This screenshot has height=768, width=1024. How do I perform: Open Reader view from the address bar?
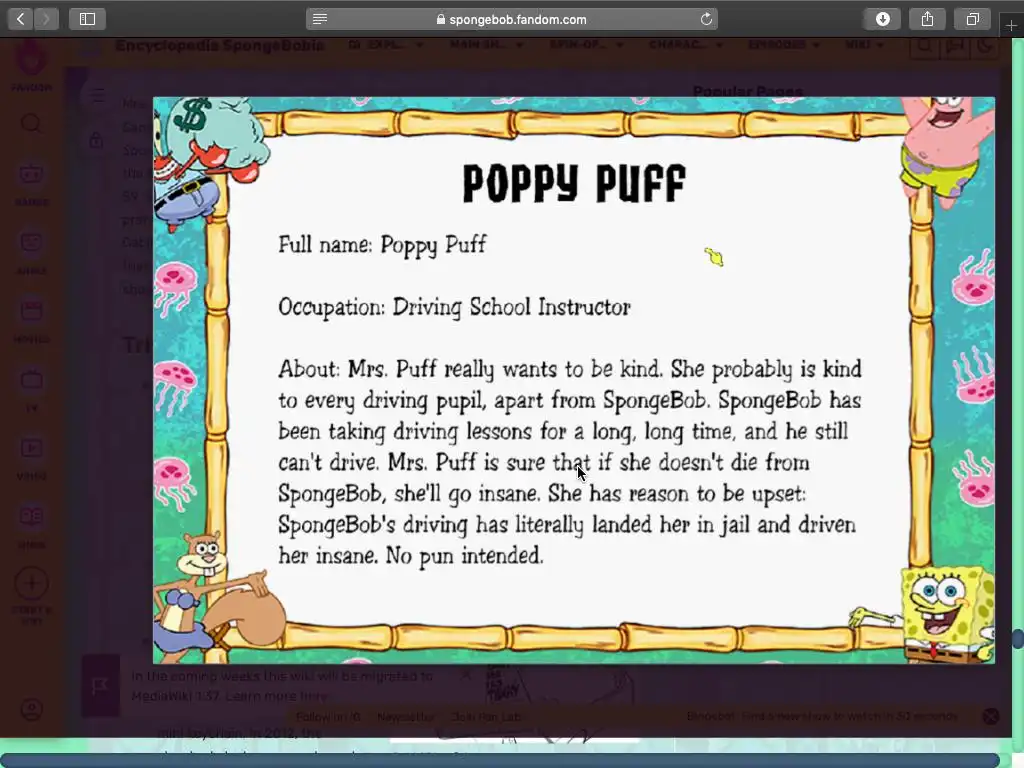click(x=320, y=19)
